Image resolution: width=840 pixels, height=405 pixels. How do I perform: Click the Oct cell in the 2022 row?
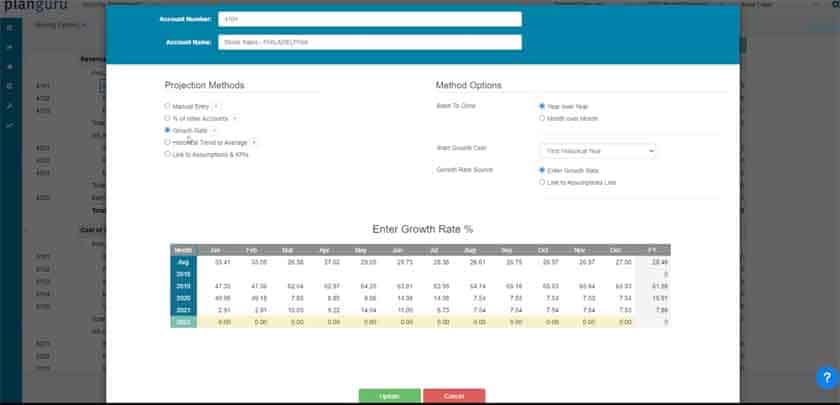(x=545, y=322)
